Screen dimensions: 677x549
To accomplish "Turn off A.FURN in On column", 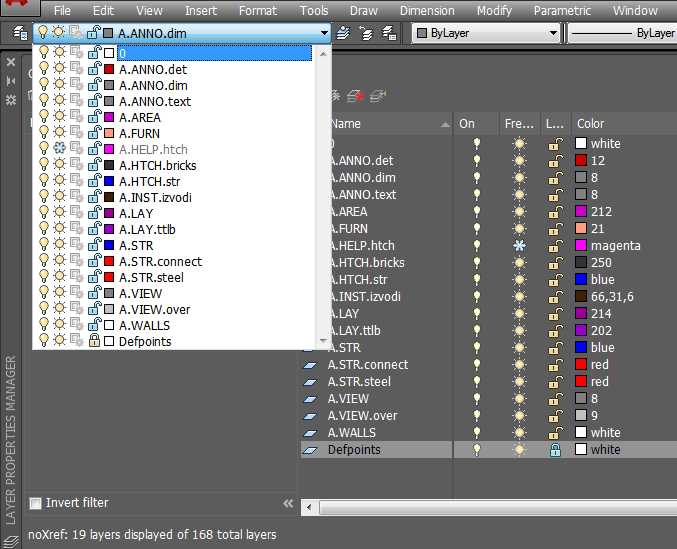I will [477, 229].
